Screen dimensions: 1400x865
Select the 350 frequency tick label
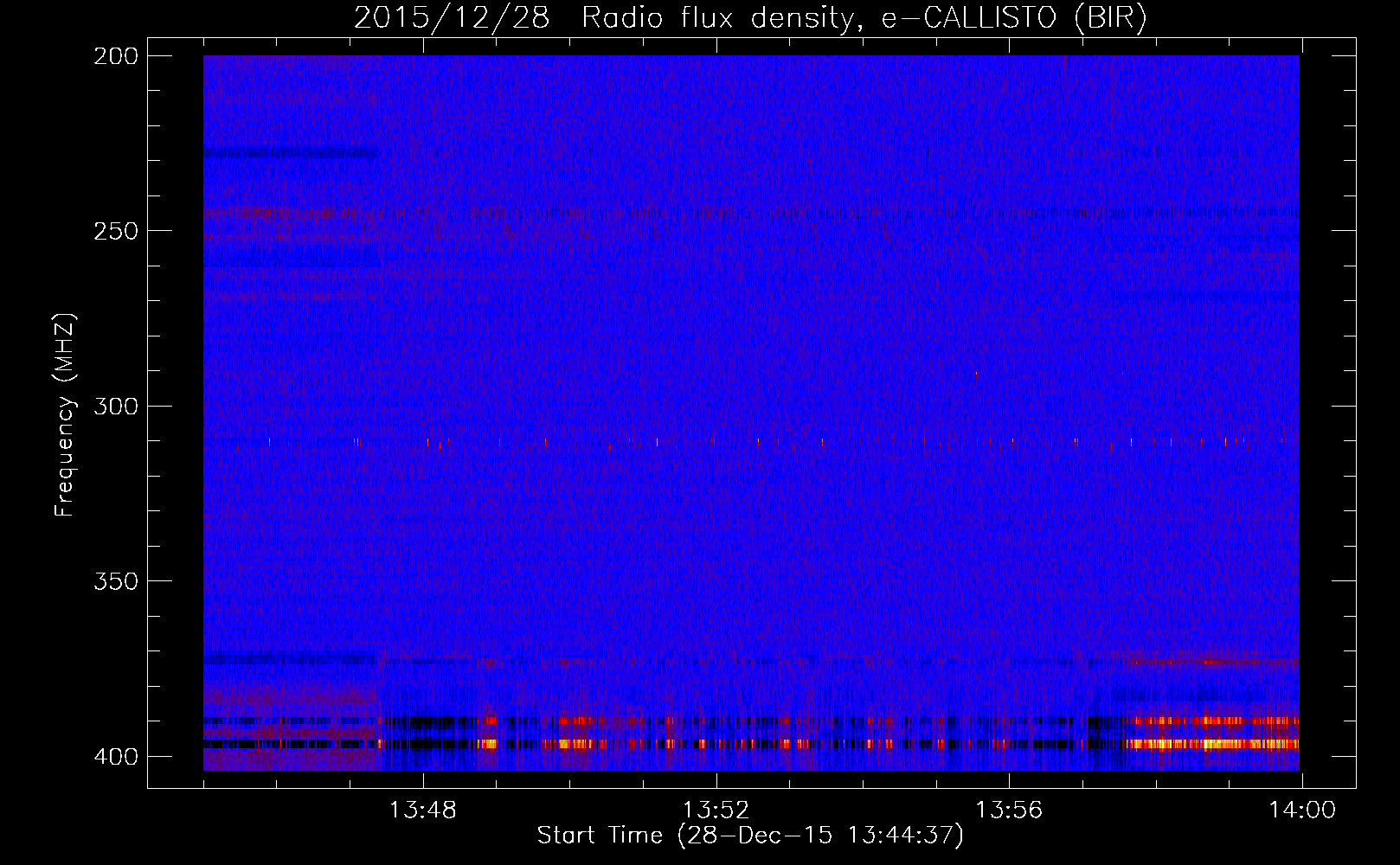(x=116, y=581)
